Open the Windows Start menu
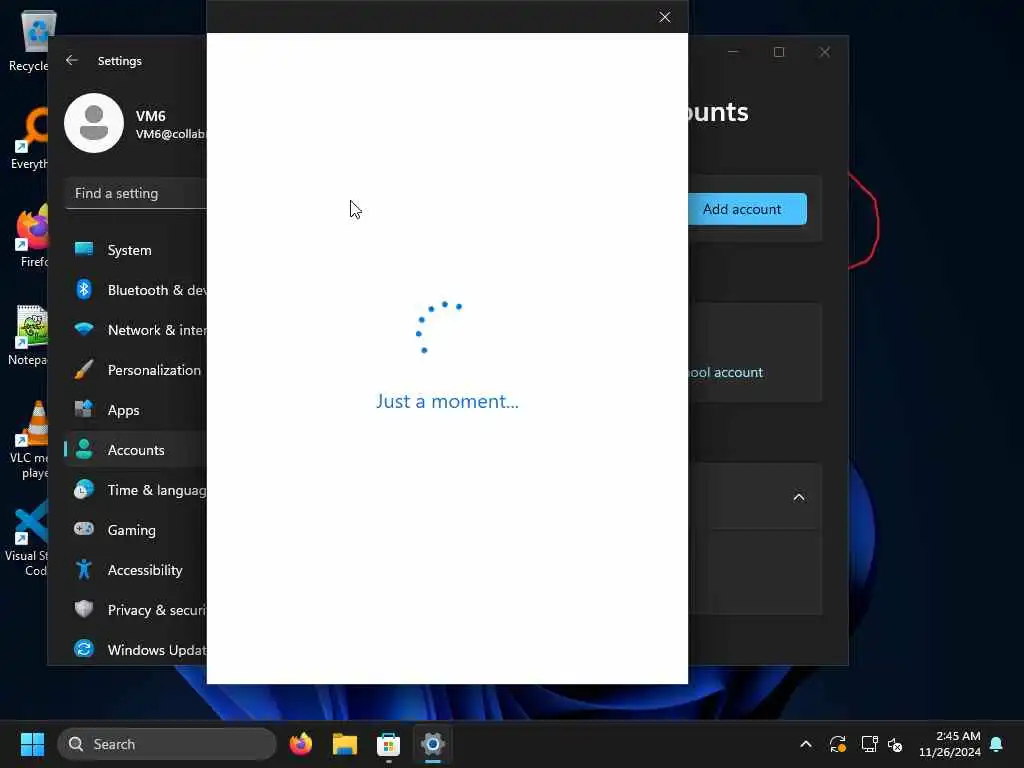Image resolution: width=1024 pixels, height=768 pixels. tap(33, 744)
